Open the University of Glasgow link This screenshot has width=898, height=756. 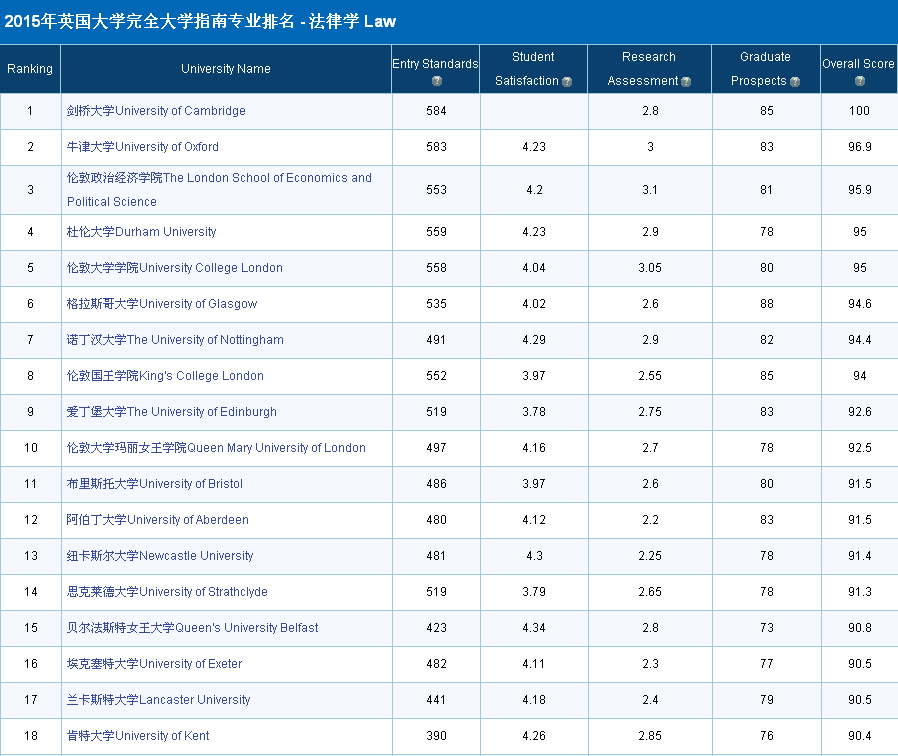coord(162,304)
